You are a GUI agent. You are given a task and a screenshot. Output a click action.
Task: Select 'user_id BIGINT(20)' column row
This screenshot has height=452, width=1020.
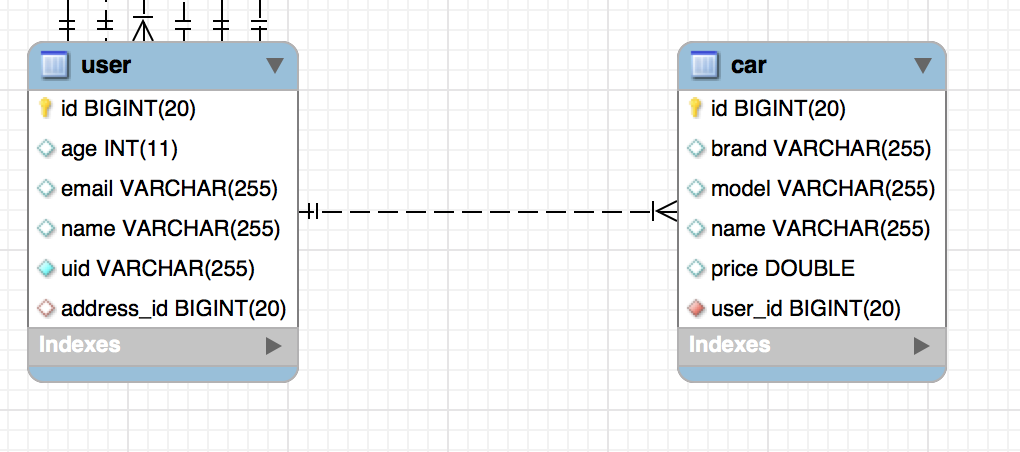(806, 308)
